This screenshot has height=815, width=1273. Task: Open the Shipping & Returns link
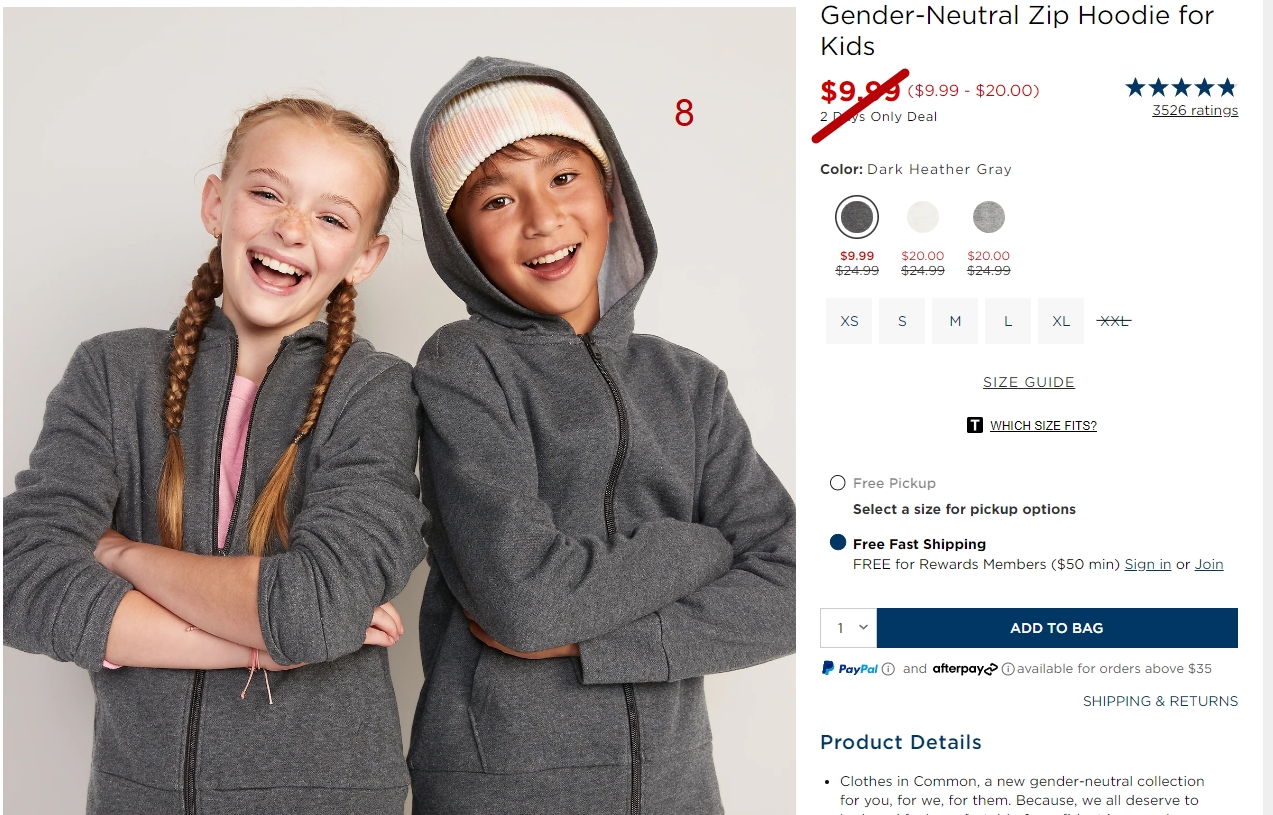(x=1160, y=701)
